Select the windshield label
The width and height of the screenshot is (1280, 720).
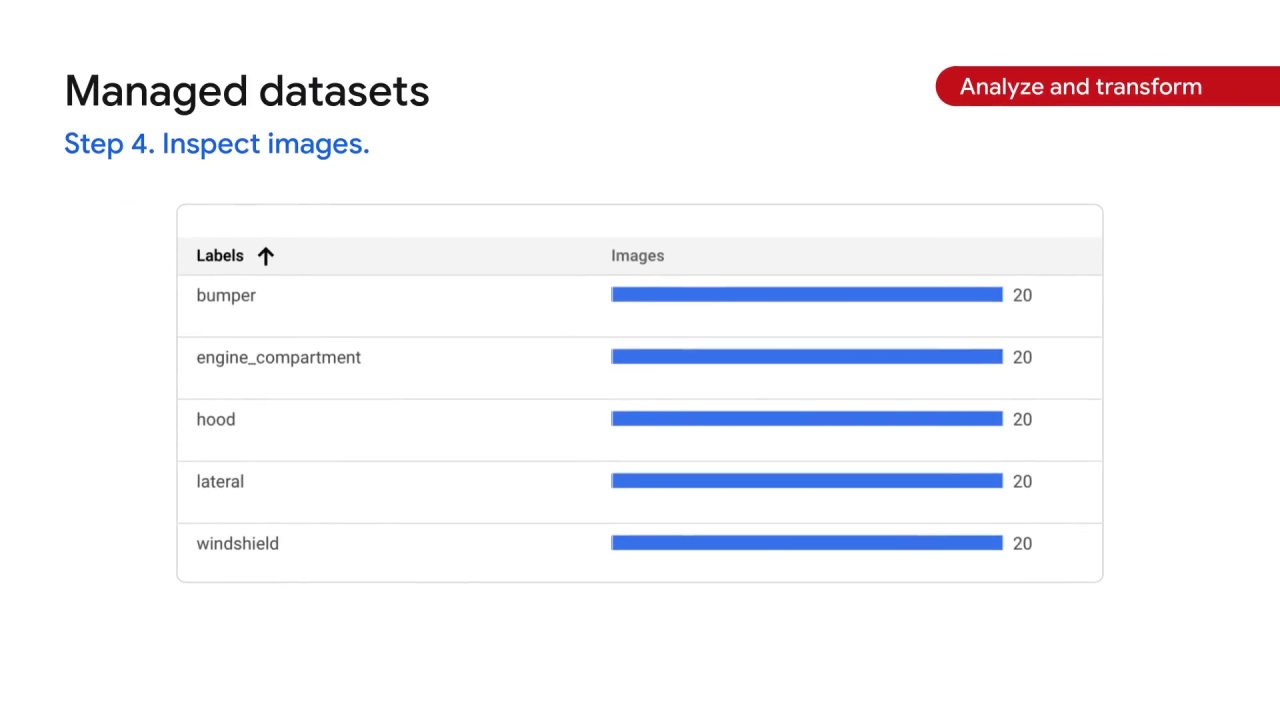[237, 543]
